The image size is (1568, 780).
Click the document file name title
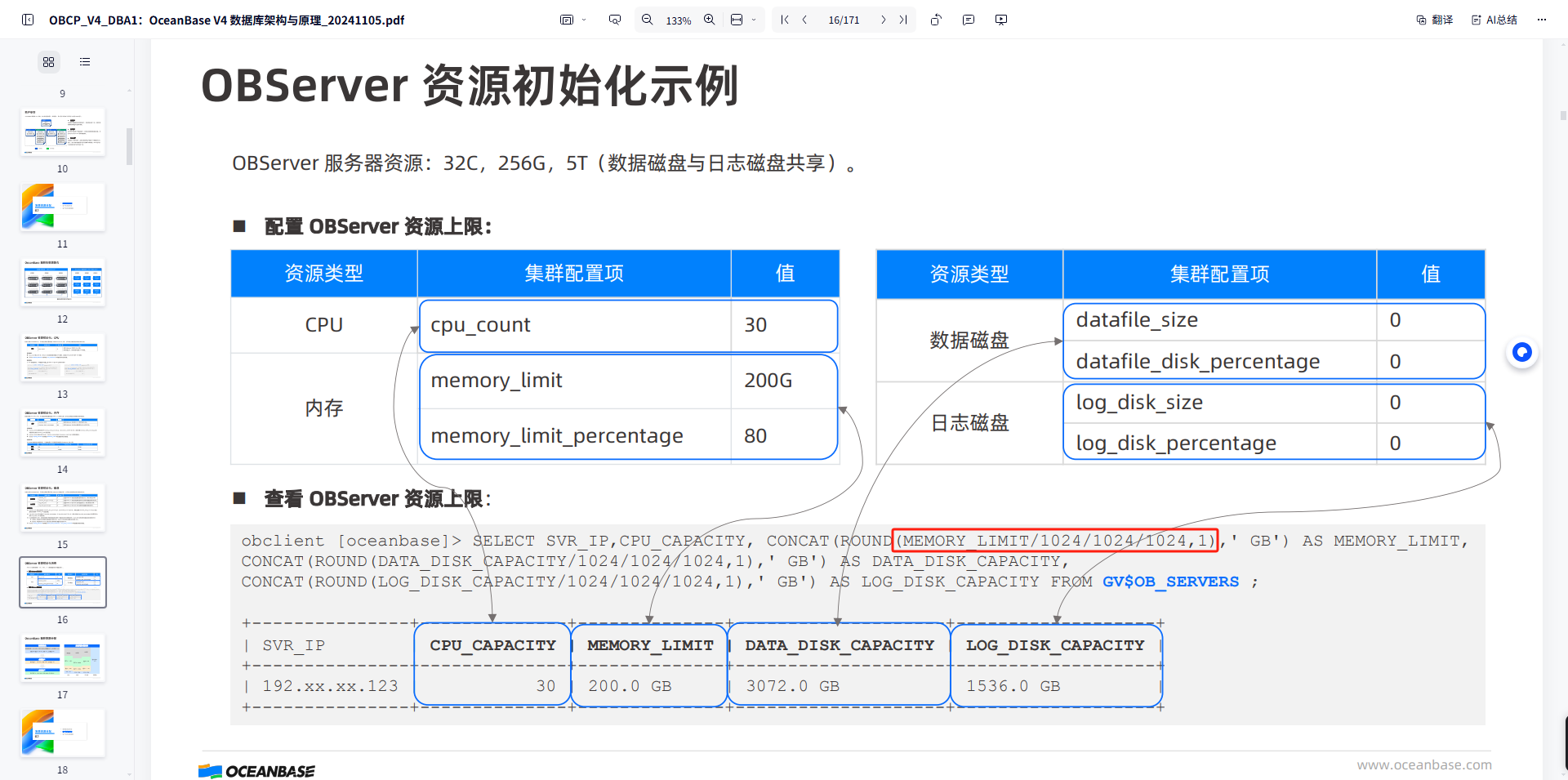pyautogui.click(x=226, y=20)
